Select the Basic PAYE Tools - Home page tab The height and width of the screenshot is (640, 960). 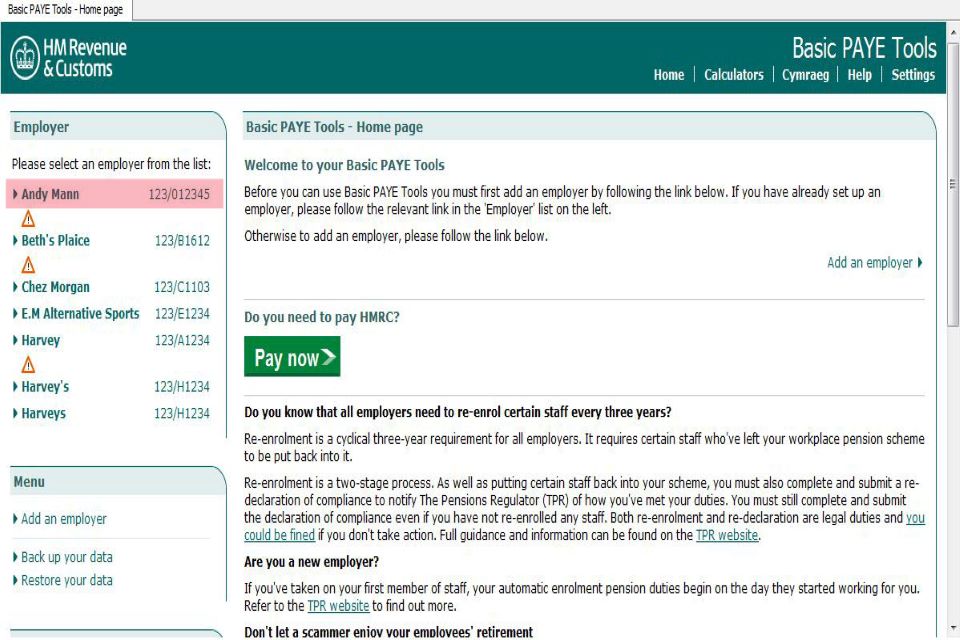tap(65, 9)
